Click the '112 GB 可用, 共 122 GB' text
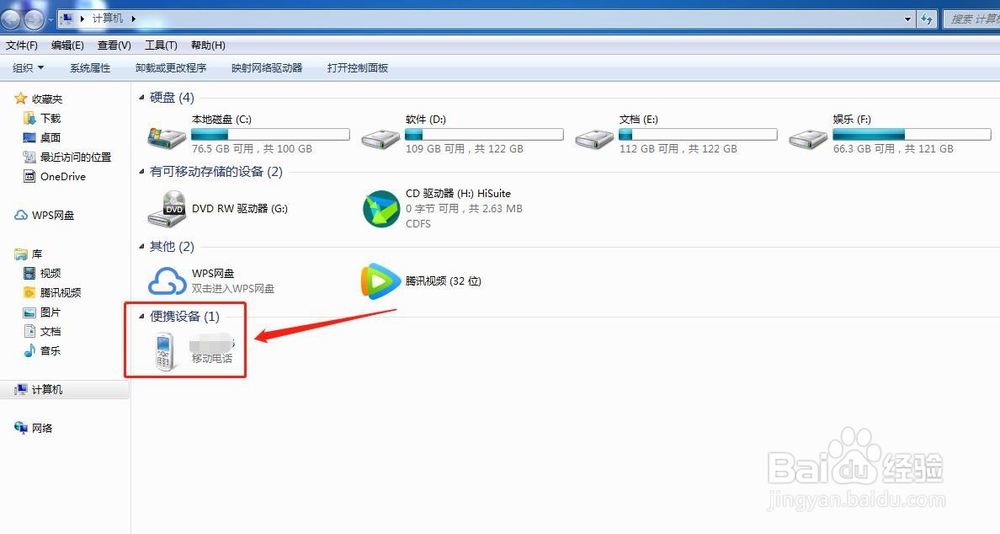Screen dimensions: 1000x534 (x=678, y=149)
